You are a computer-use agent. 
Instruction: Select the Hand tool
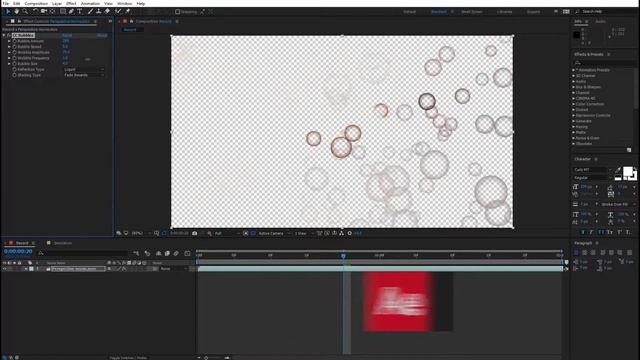point(17,11)
